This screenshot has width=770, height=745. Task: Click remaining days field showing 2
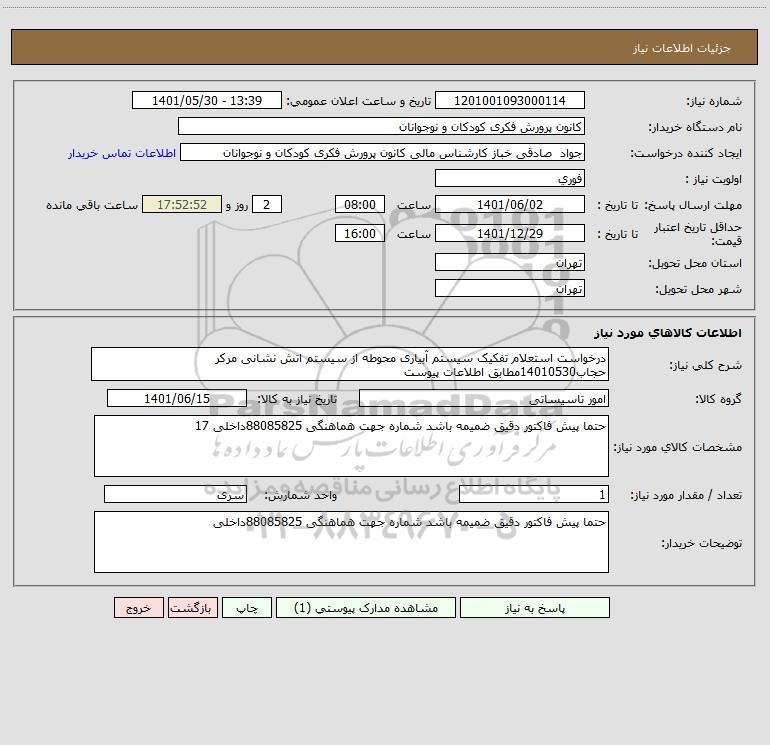(267, 204)
